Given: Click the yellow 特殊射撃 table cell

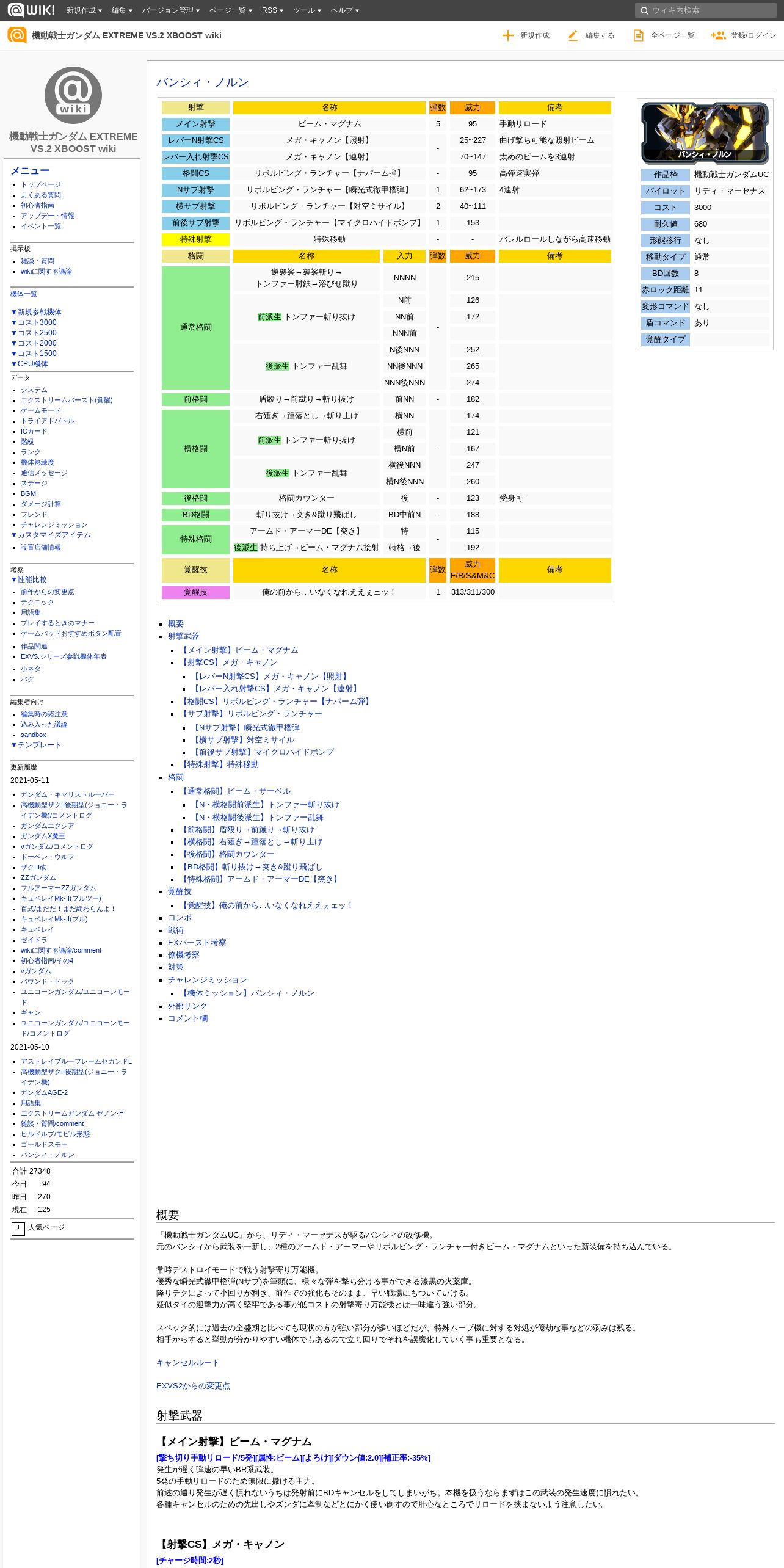Looking at the screenshot, I should tap(195, 239).
